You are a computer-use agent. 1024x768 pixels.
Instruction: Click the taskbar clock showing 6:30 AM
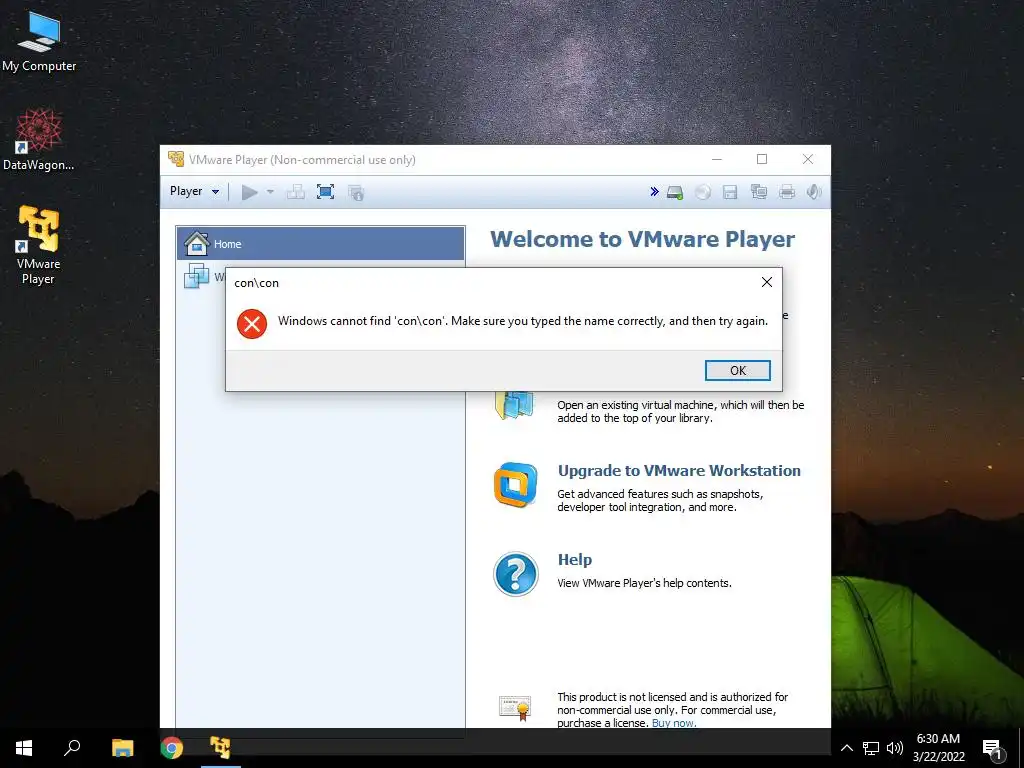tap(938, 748)
